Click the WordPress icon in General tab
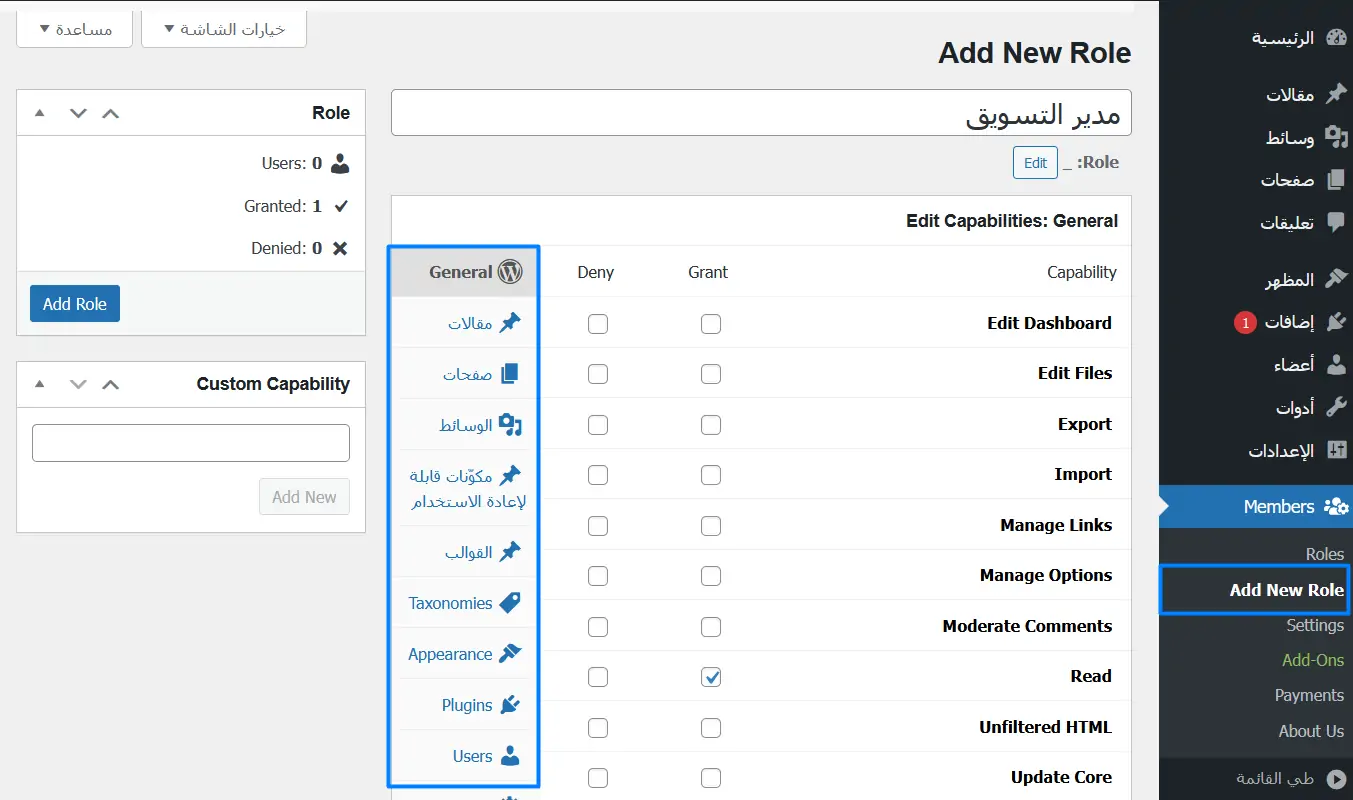This screenshot has width=1353, height=800. (510, 272)
